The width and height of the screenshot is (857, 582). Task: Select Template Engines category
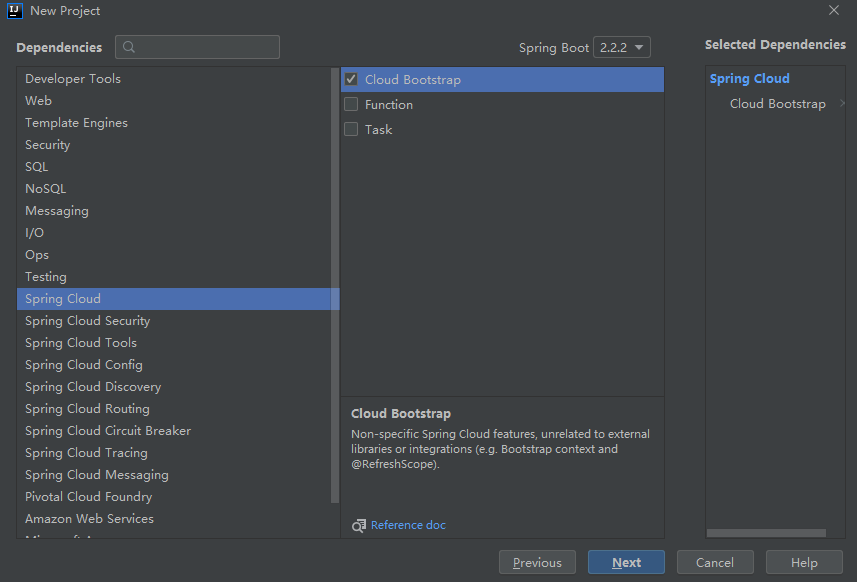(174, 123)
